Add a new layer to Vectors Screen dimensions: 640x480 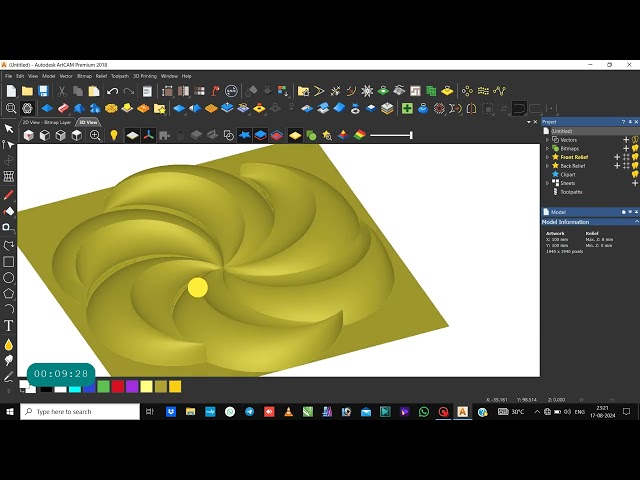click(x=626, y=140)
